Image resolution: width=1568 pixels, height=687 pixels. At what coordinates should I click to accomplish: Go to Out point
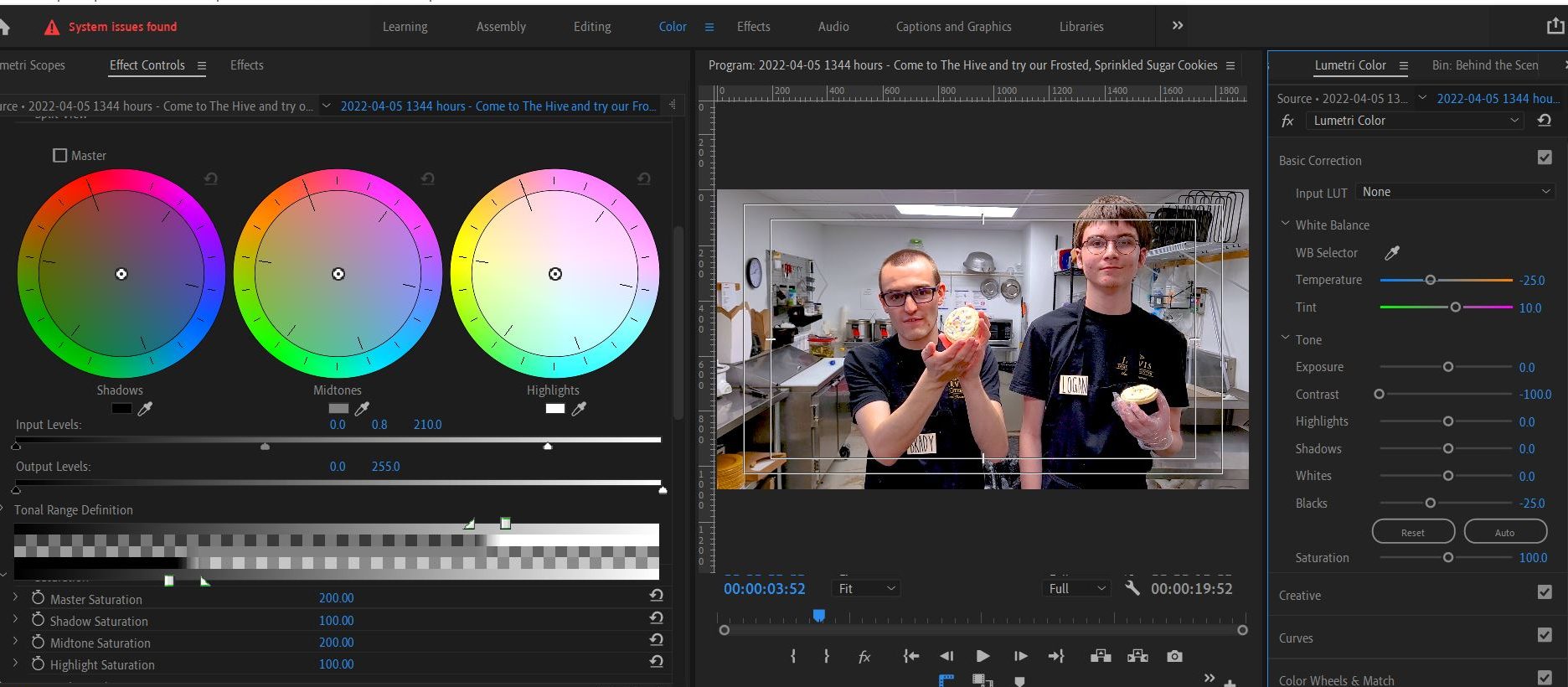click(1056, 656)
